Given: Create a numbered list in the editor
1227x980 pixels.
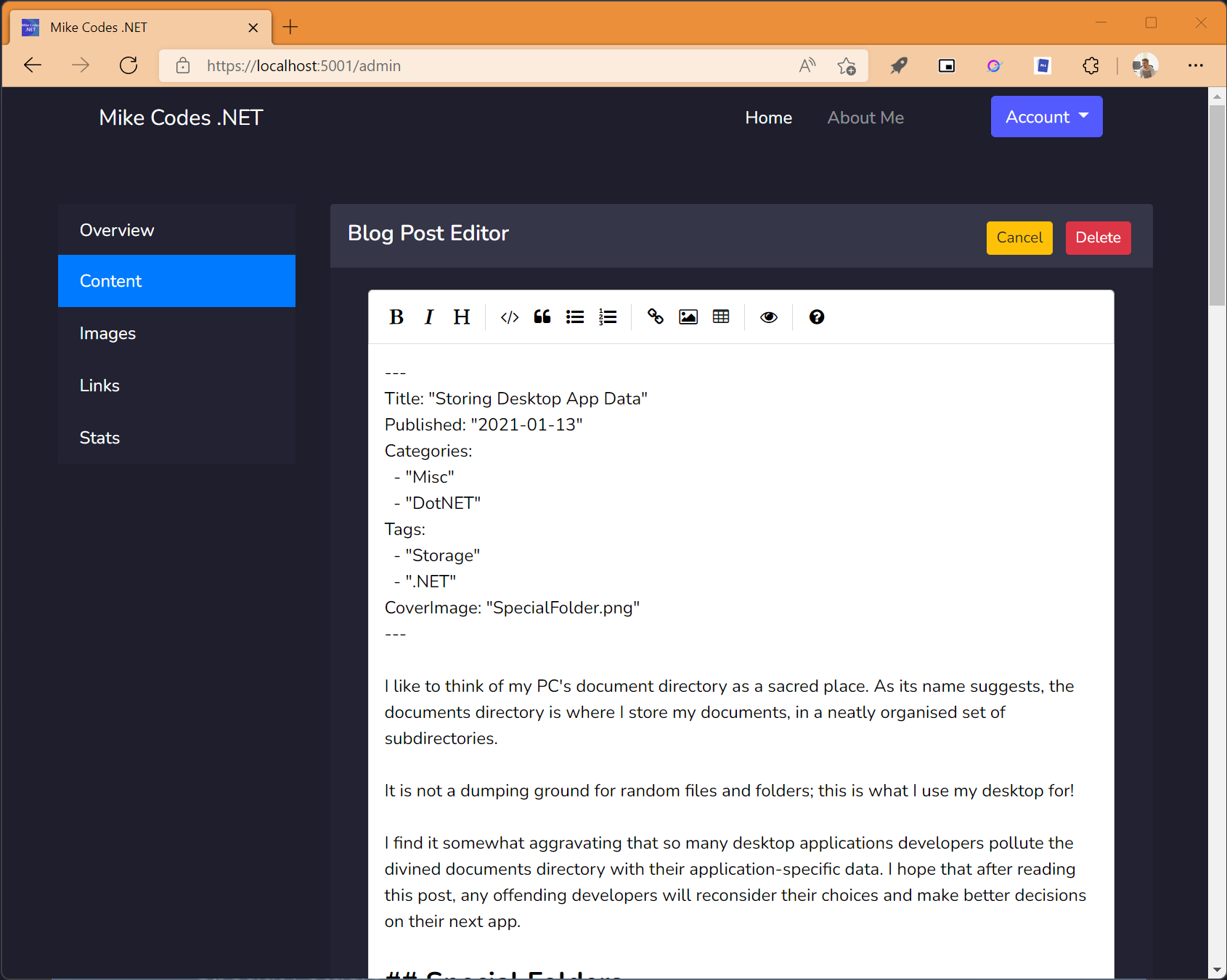Looking at the screenshot, I should coord(608,317).
